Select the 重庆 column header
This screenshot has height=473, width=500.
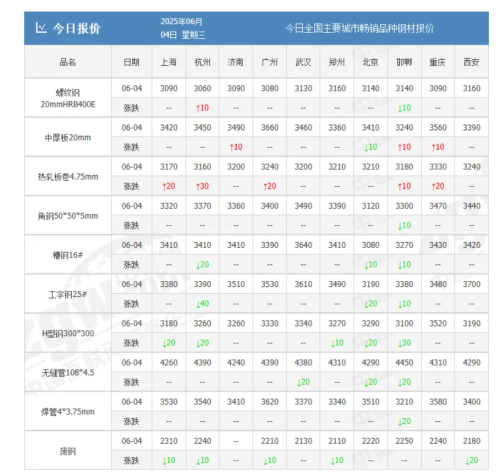[x=438, y=62]
